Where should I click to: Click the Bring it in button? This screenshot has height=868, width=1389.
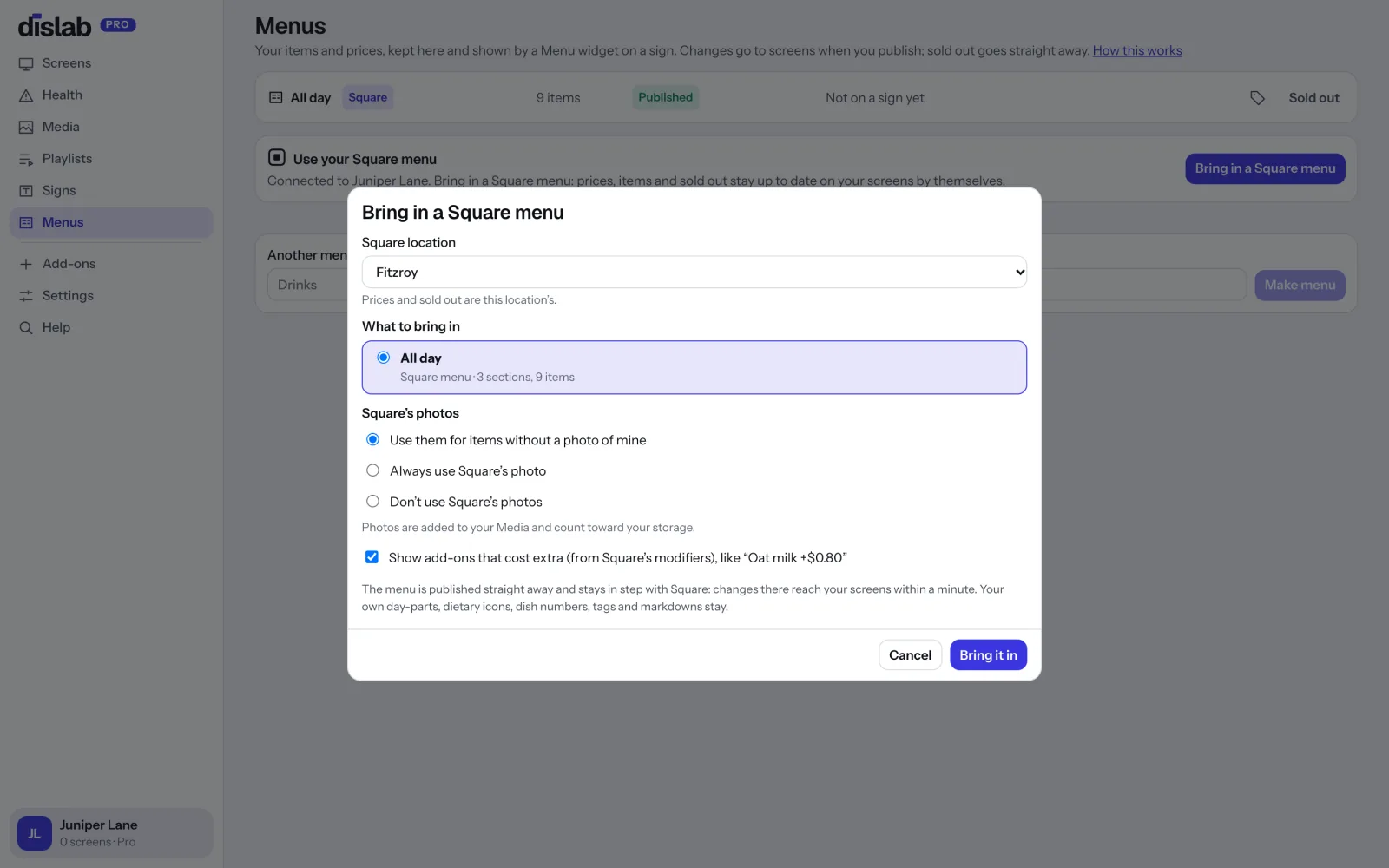[x=988, y=655]
